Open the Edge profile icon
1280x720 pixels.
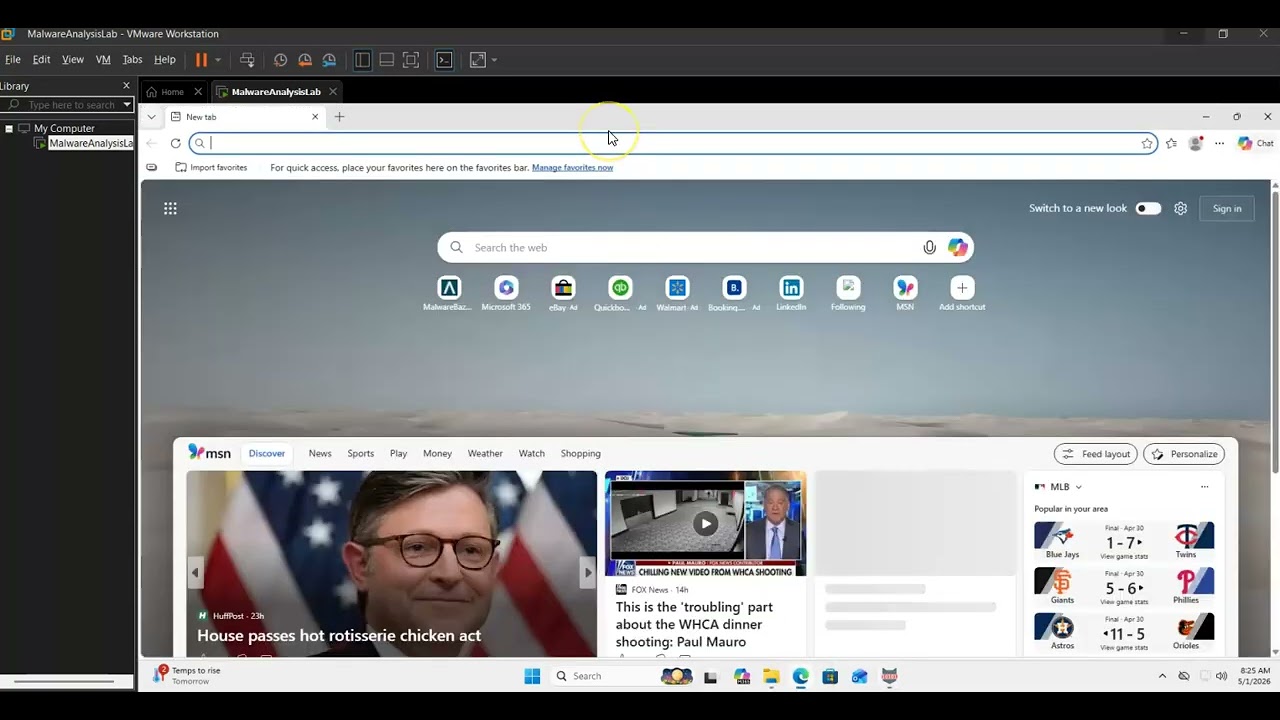tap(1195, 143)
